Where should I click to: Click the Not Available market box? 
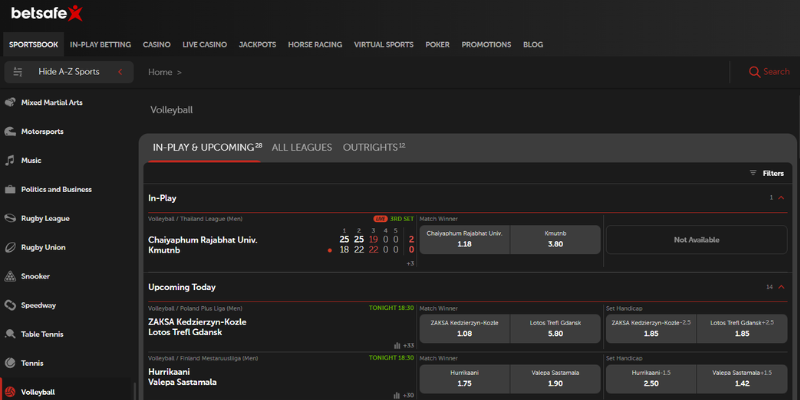[x=696, y=239]
